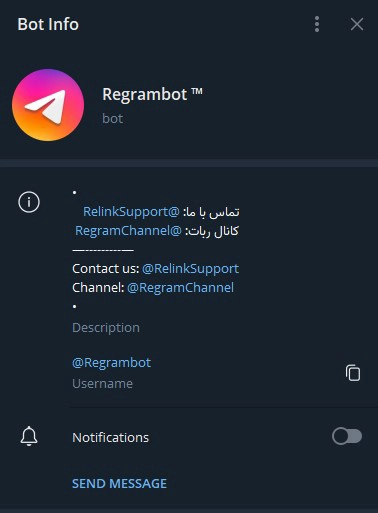Click the Persian text کانال ربات
Viewport: 378px width, 513px height.
click(212, 231)
